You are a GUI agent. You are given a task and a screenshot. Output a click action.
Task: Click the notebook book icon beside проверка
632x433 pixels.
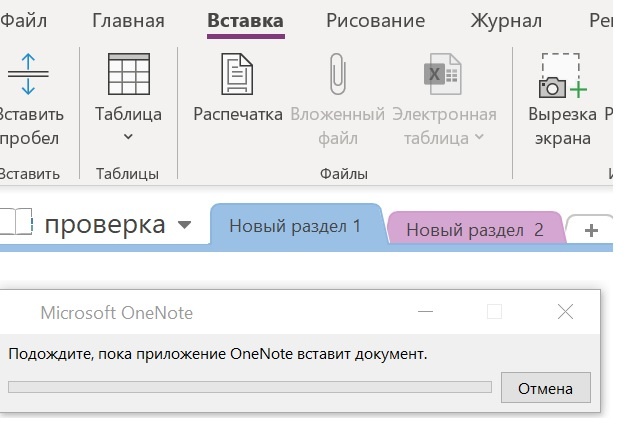point(16,221)
